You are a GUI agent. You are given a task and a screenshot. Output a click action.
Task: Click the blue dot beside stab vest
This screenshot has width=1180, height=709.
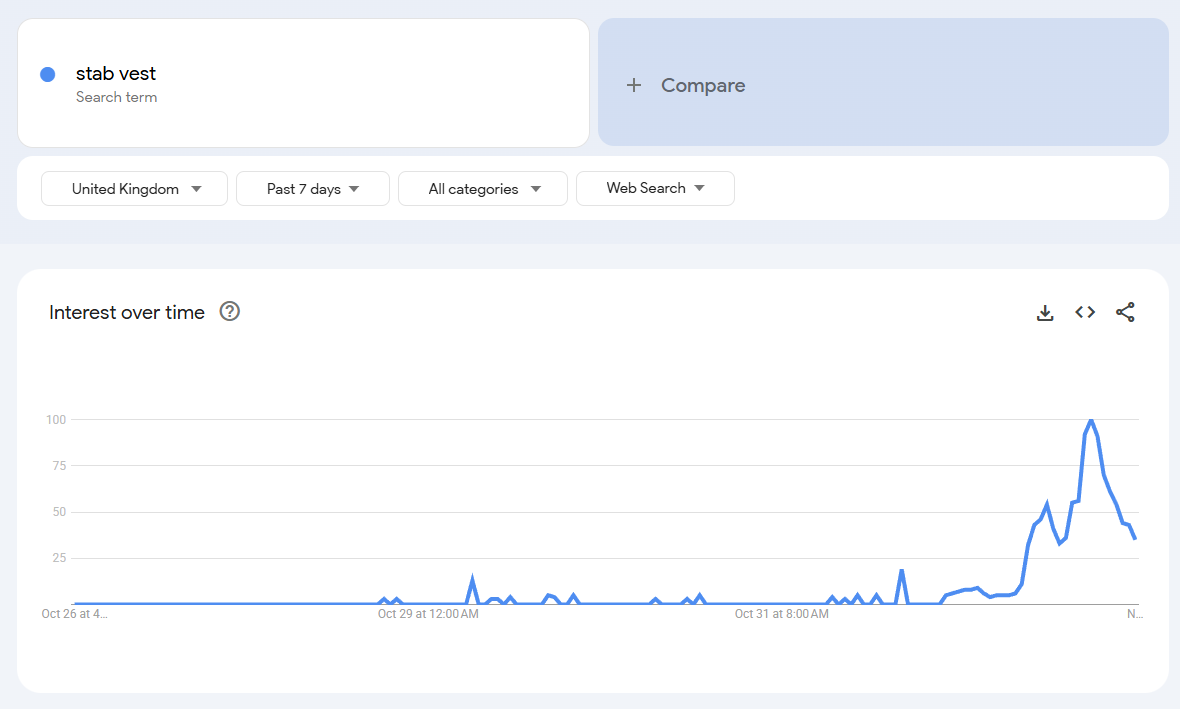(47, 74)
